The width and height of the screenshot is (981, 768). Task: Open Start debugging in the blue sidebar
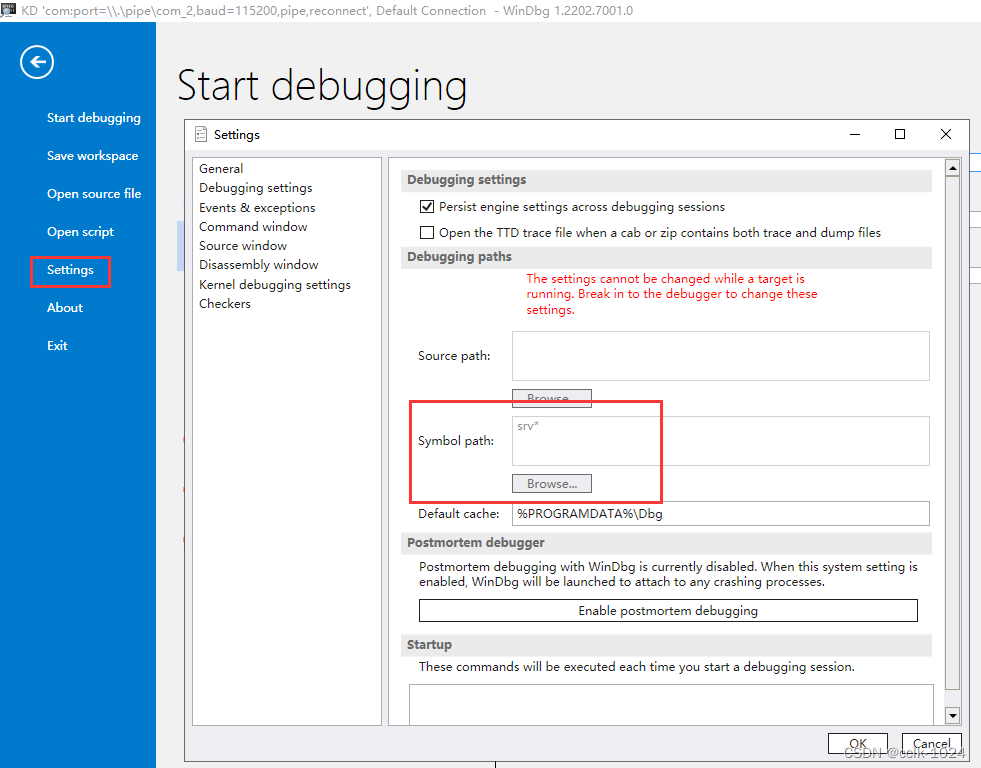point(94,118)
